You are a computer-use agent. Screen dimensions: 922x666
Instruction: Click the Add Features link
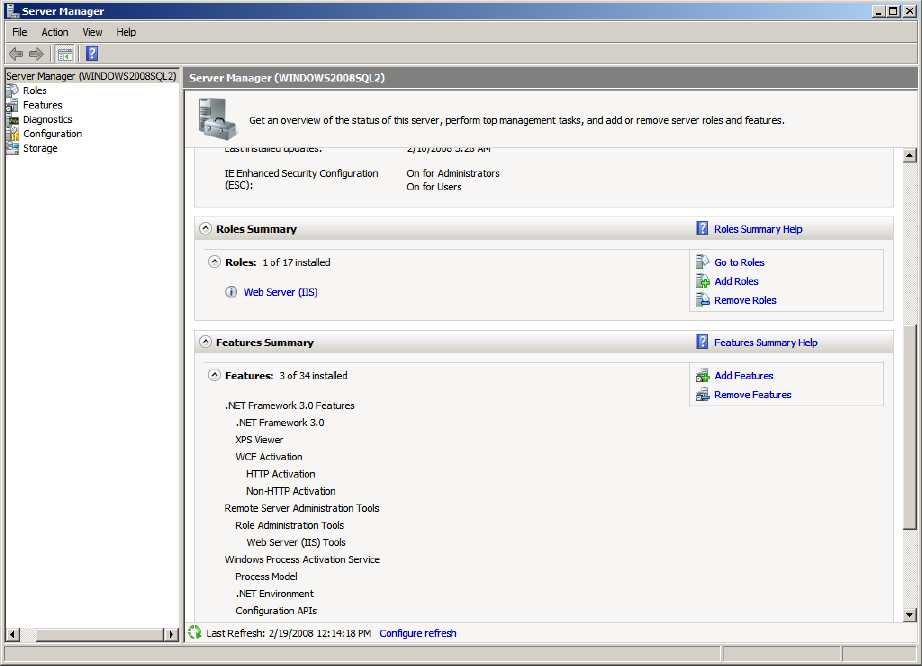[744, 376]
